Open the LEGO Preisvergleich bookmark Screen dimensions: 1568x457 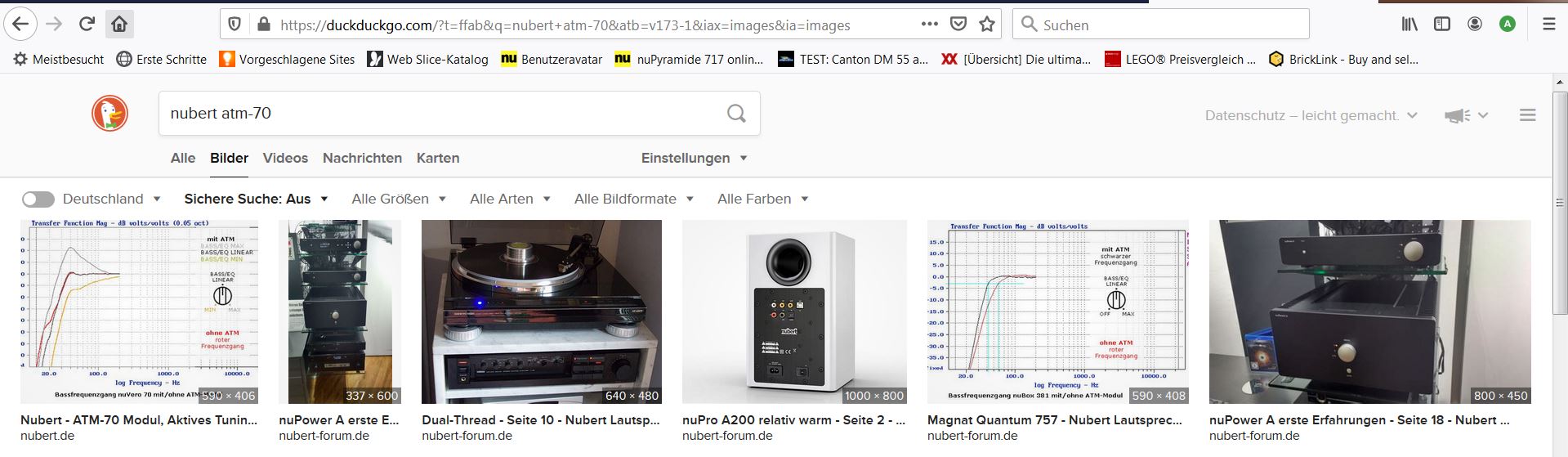1180,59
